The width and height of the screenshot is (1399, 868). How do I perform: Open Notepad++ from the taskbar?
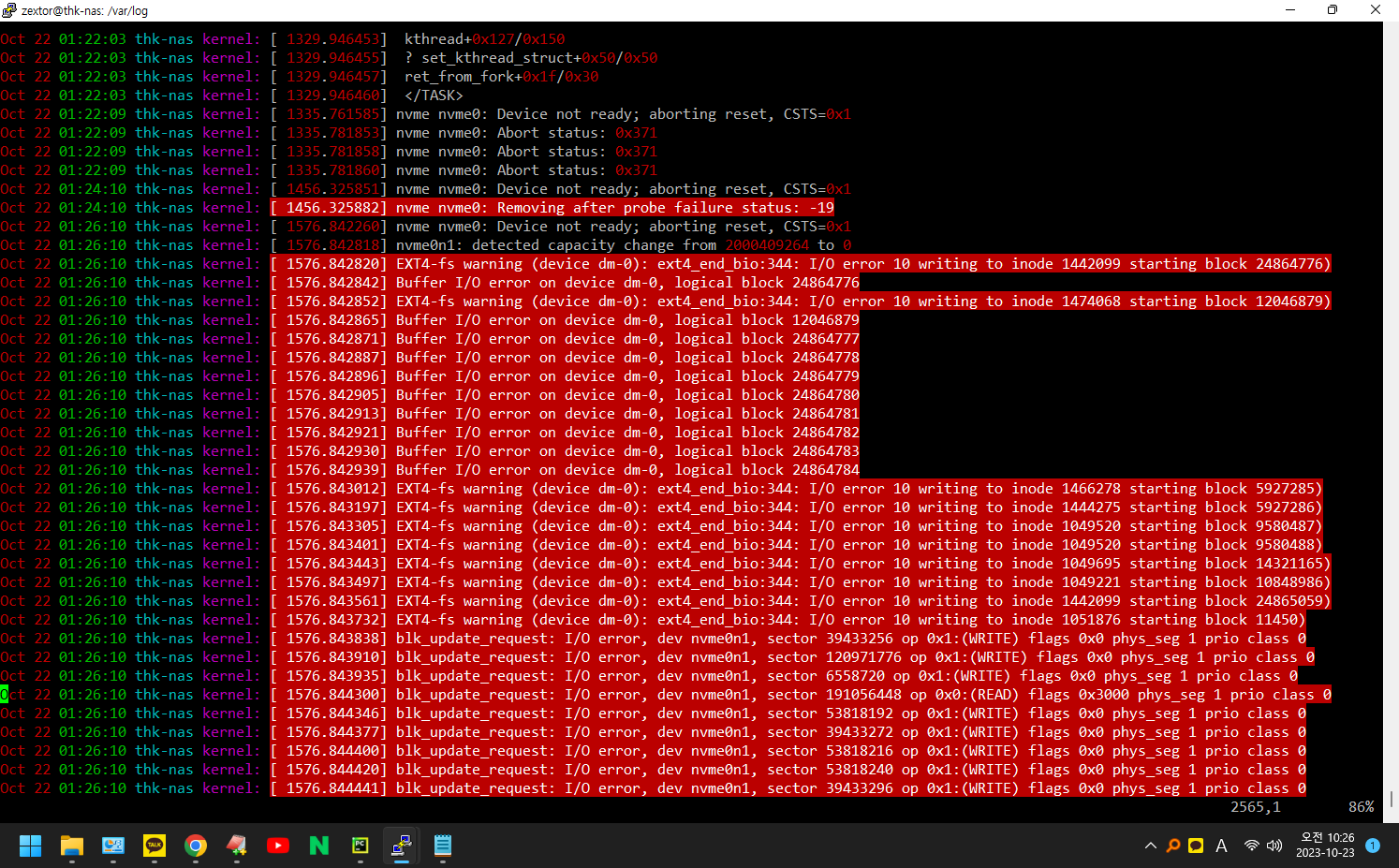tap(237, 846)
